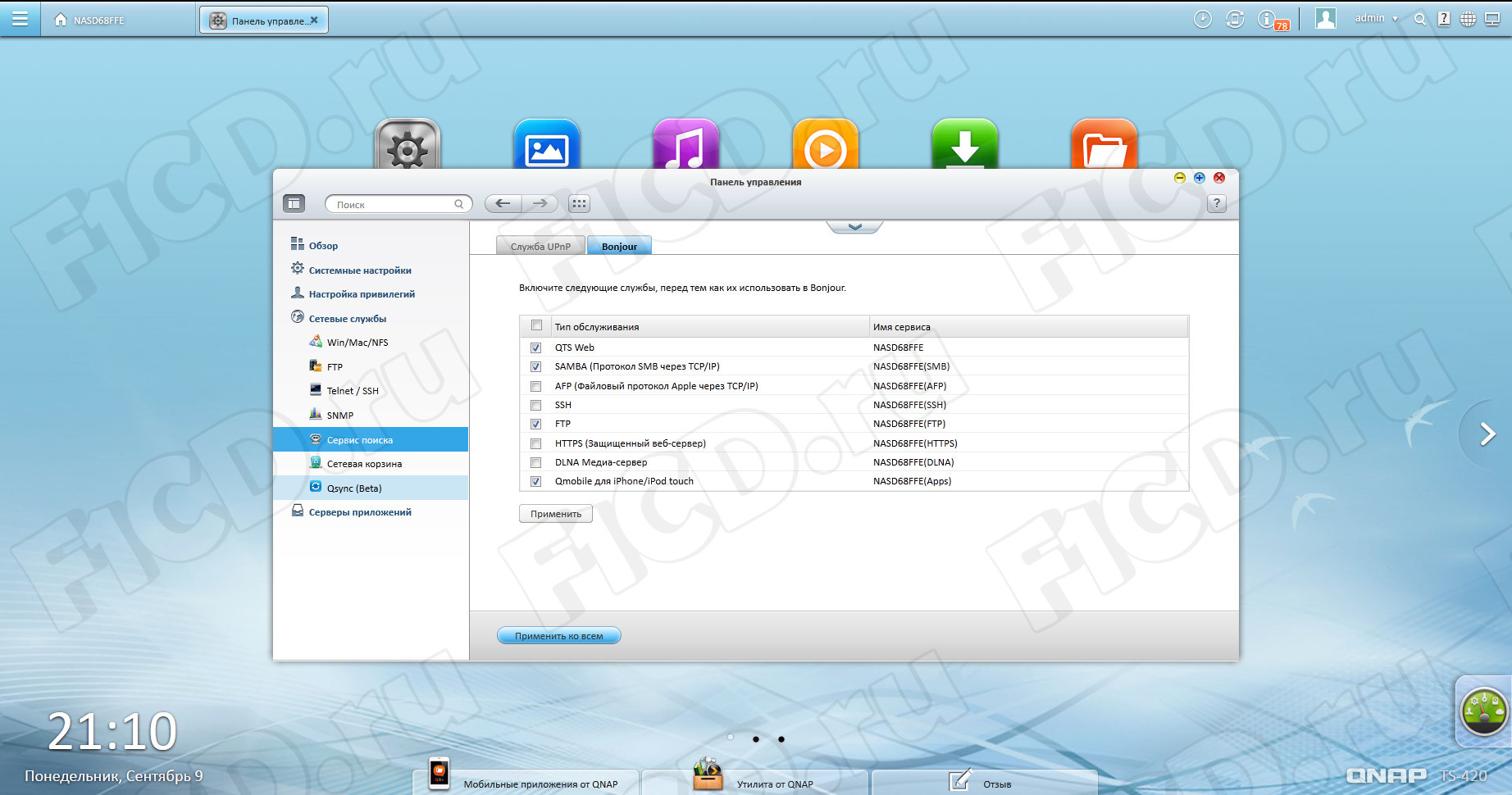This screenshot has width=1512, height=795.
Task: Expand Серверы приложений section
Action: click(360, 511)
